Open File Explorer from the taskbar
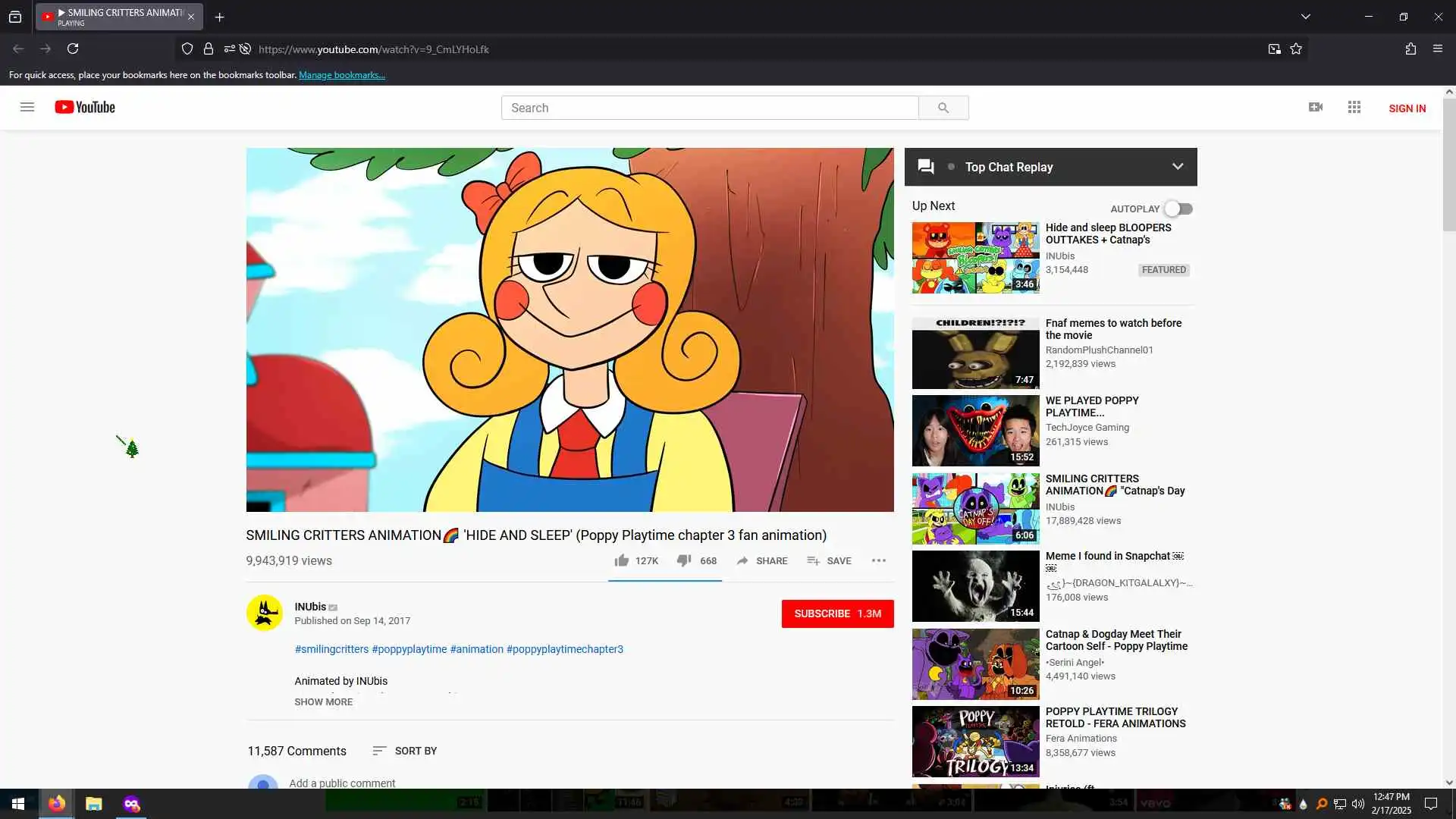Screen dimensions: 1456x819 (x=93, y=804)
